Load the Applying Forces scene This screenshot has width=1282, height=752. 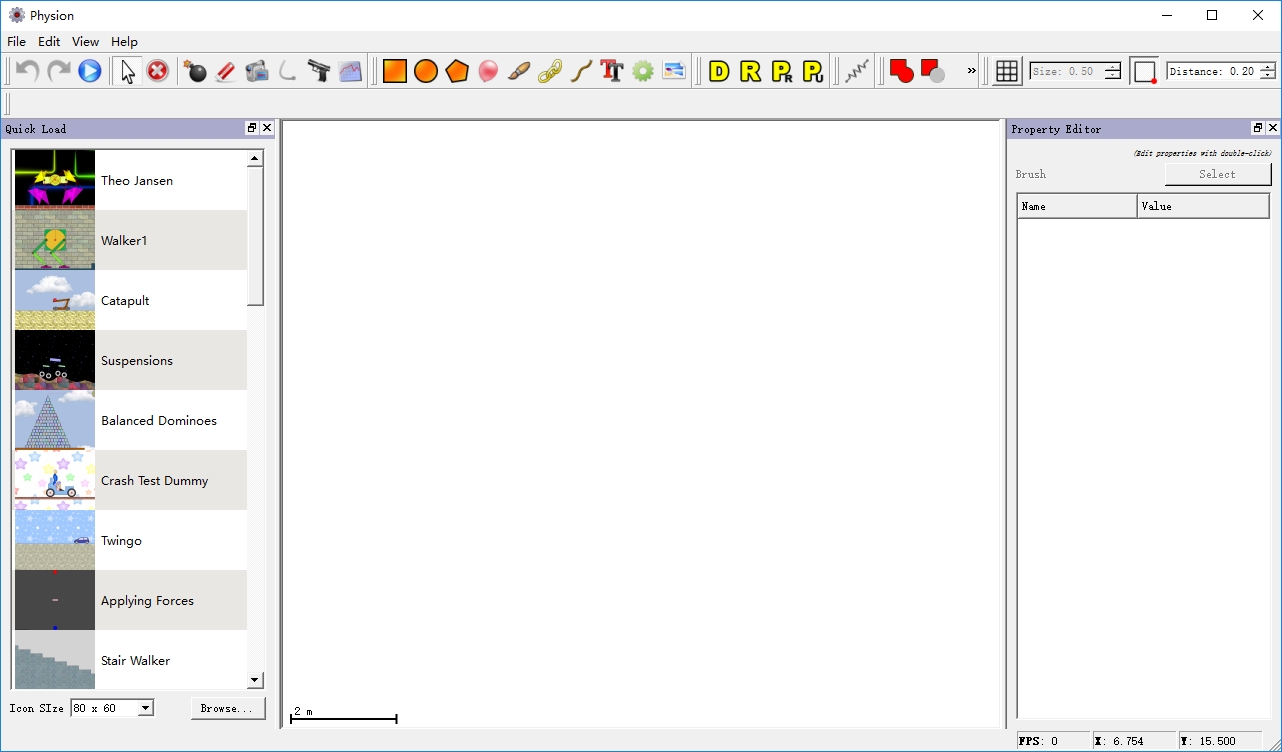pyautogui.click(x=130, y=600)
